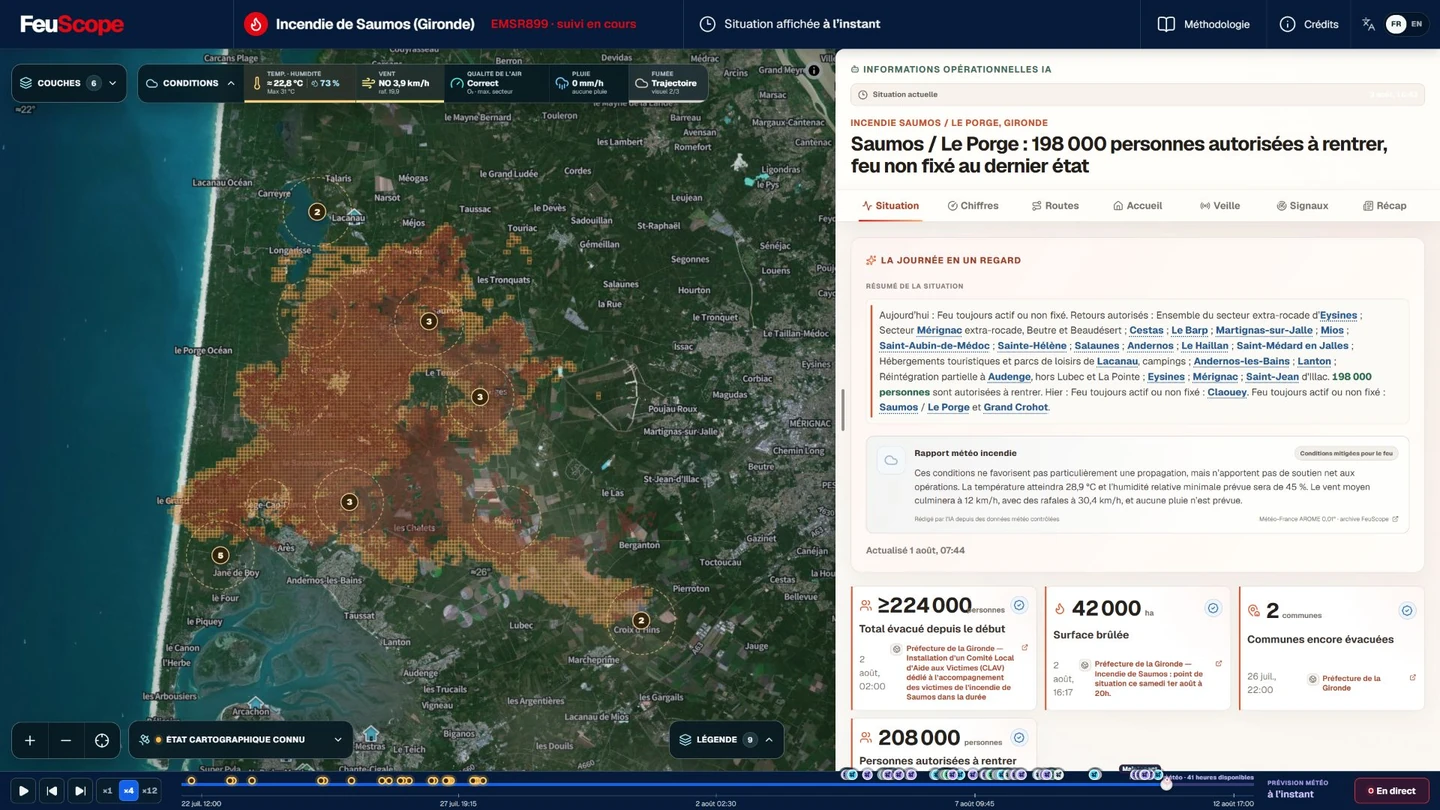Open the Grand Crohot link
The width and height of the screenshot is (1440, 810).
coord(1016,407)
